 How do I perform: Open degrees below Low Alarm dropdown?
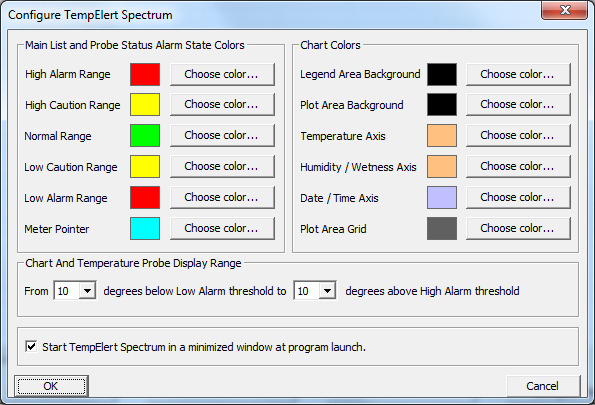[x=88, y=291]
